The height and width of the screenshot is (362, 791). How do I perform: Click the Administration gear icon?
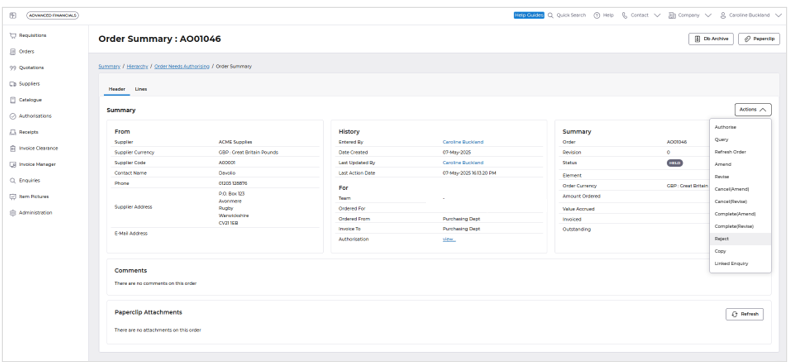[13, 213]
